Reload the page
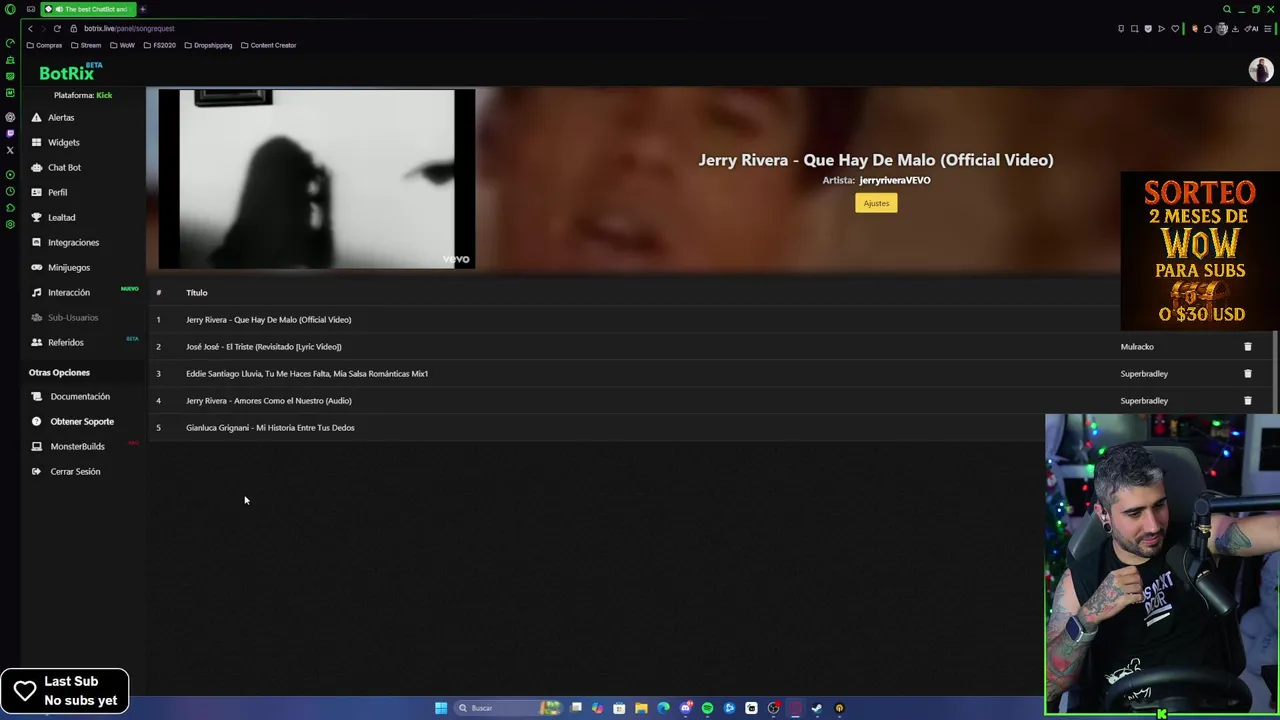Image resolution: width=1280 pixels, height=720 pixels. (57, 28)
